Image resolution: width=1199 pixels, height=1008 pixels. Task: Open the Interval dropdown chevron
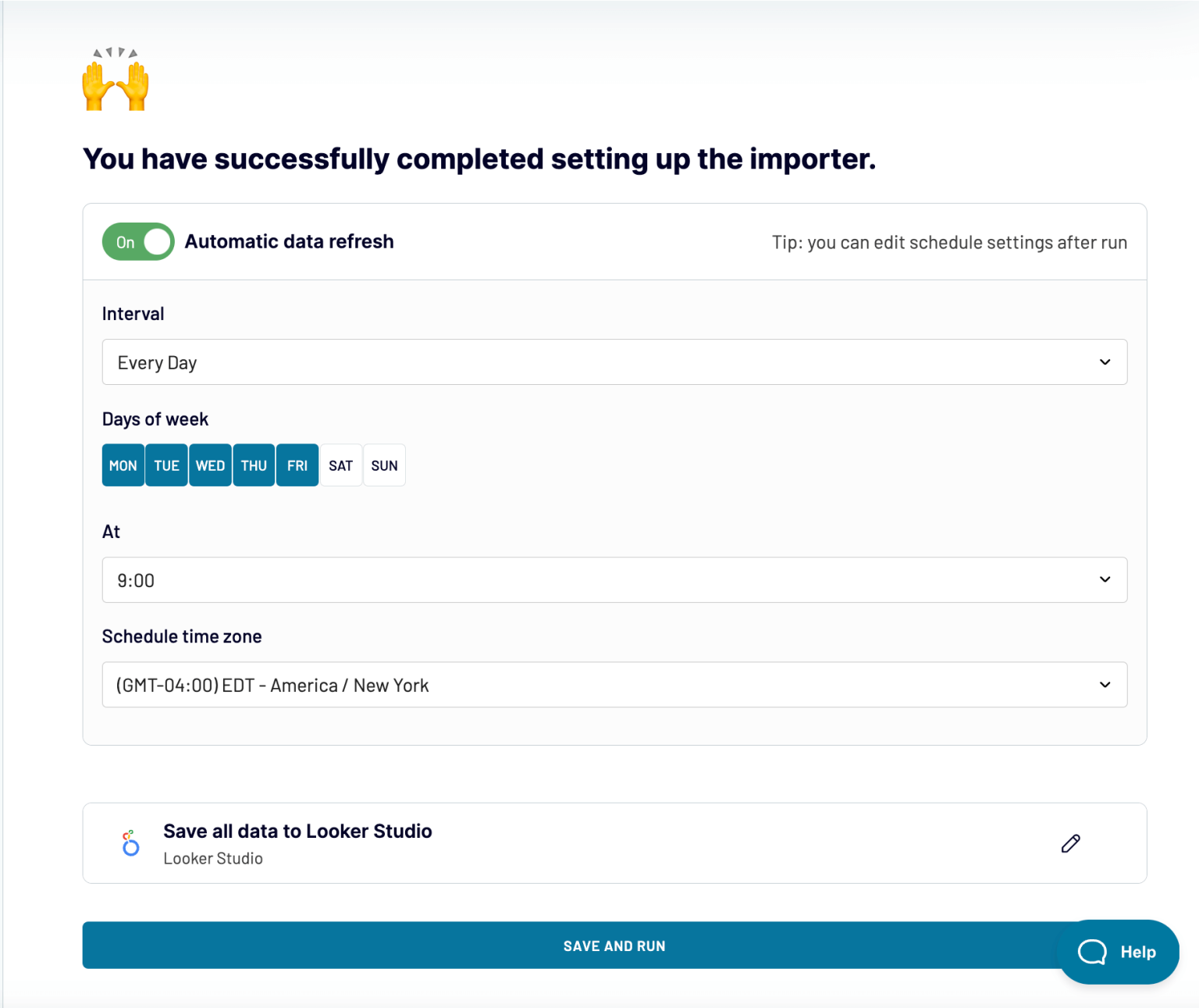(1105, 362)
